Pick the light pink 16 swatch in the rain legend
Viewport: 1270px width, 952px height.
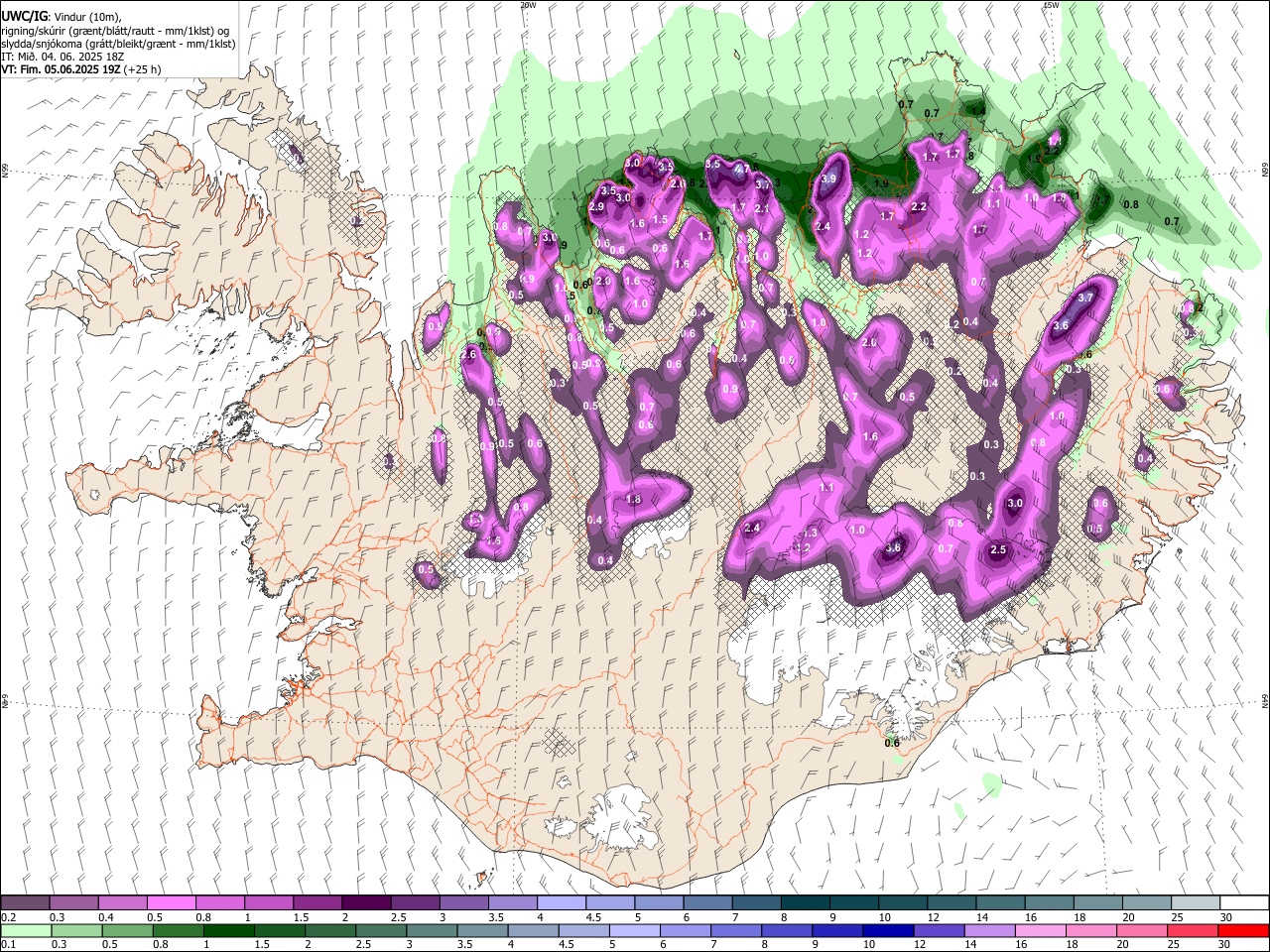click(1041, 931)
